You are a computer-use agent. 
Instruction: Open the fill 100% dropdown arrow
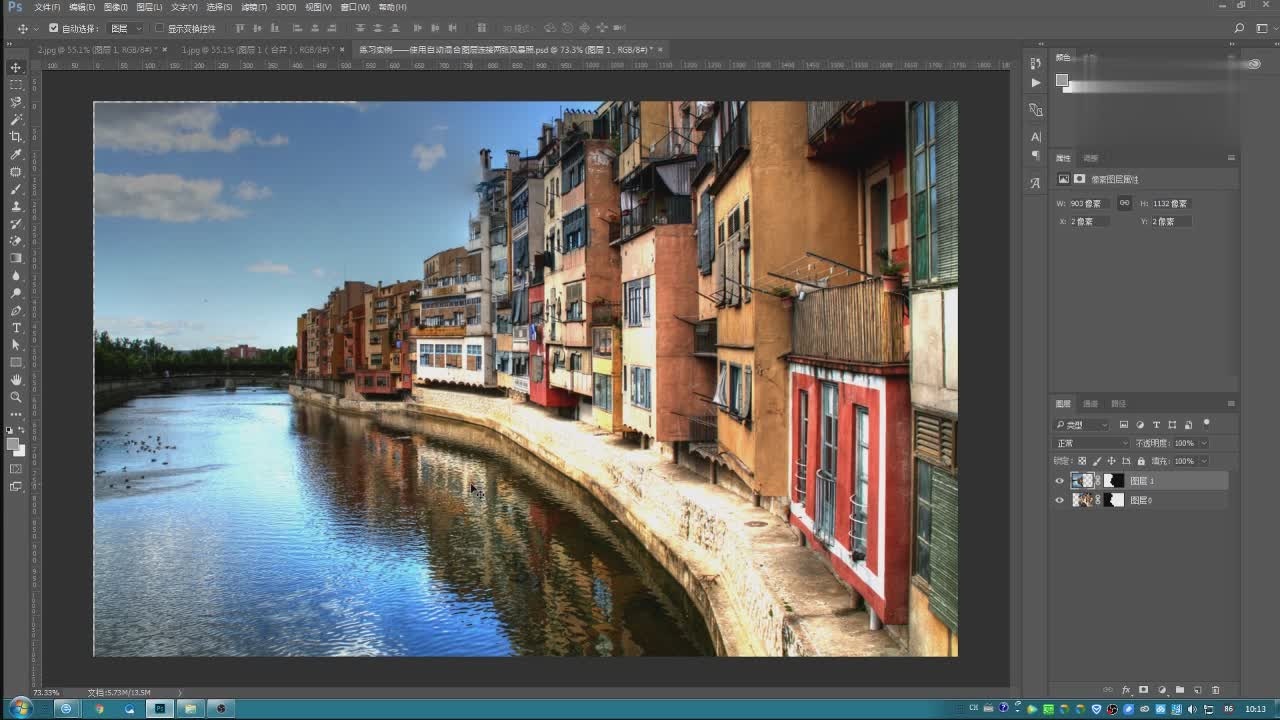1204,461
